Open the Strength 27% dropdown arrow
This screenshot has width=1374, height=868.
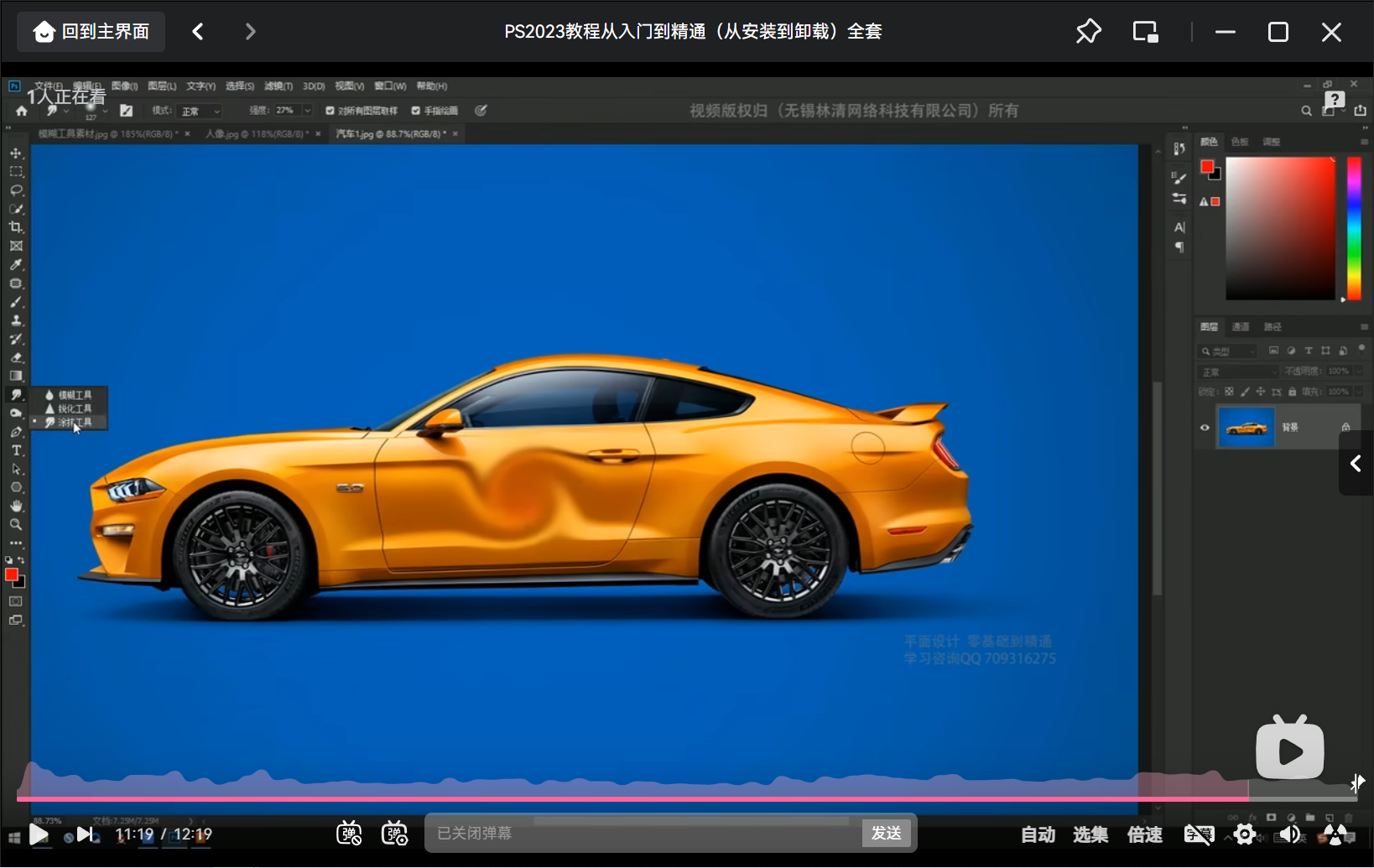[307, 111]
